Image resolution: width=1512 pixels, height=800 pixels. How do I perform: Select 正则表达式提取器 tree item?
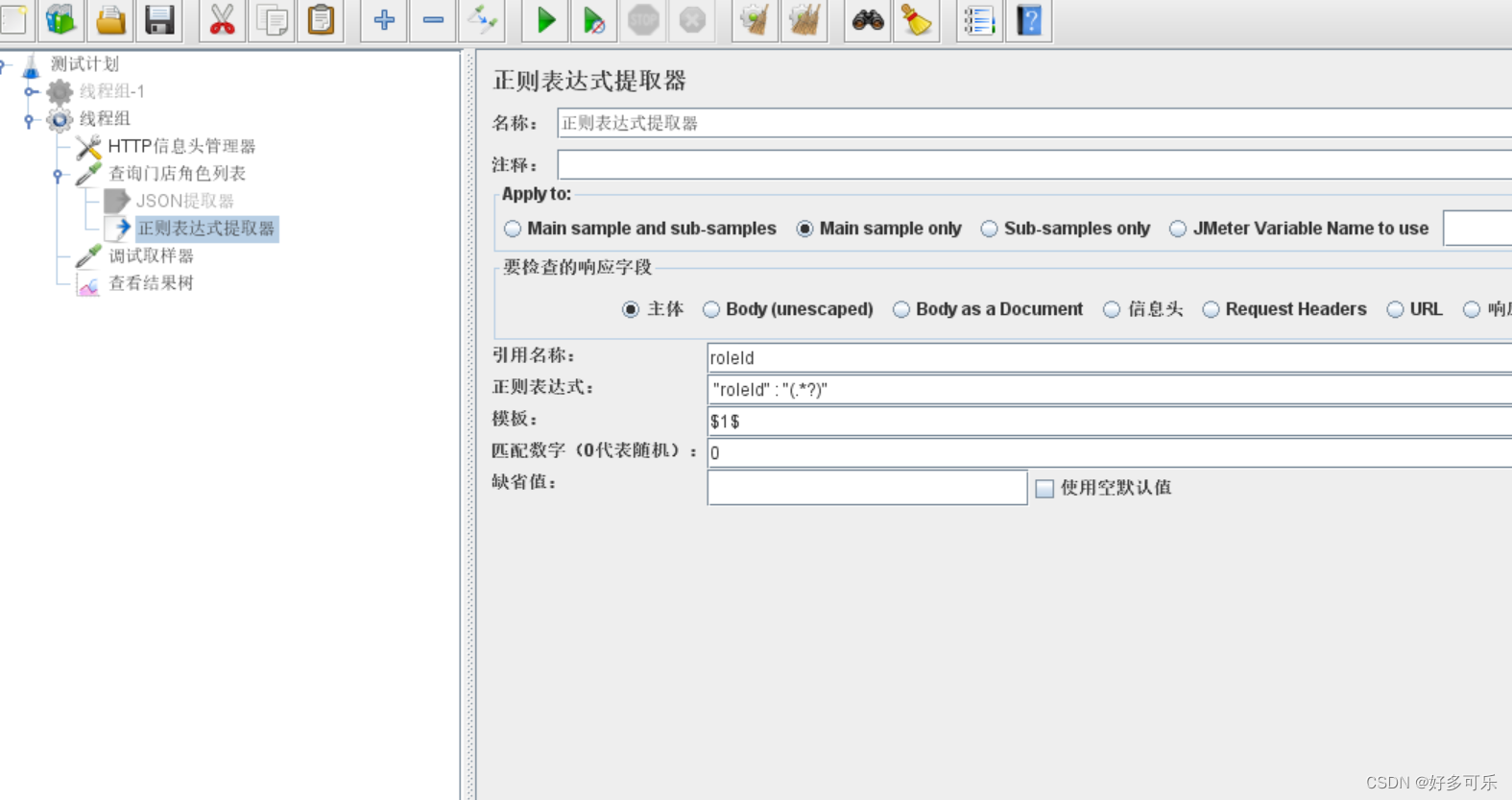click(206, 229)
